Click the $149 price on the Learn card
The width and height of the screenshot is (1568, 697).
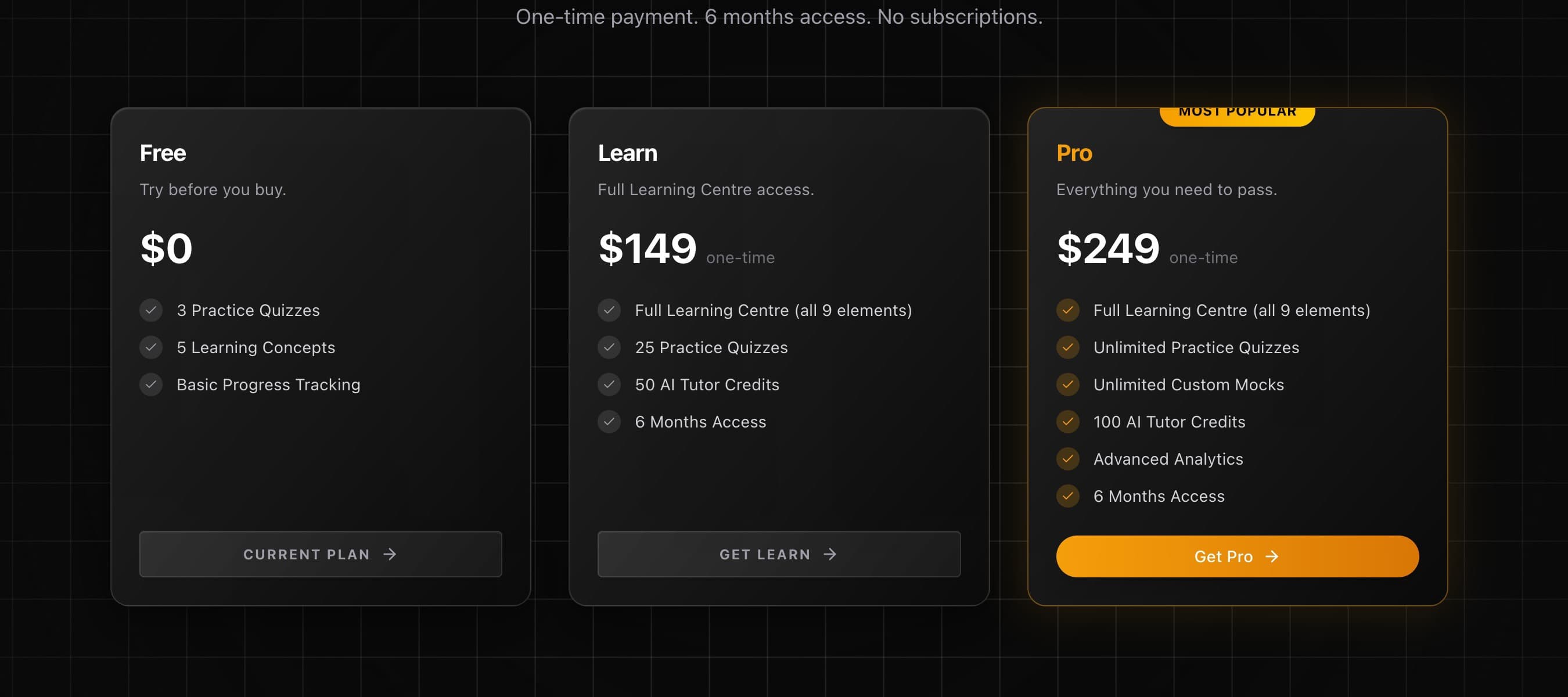[647, 249]
